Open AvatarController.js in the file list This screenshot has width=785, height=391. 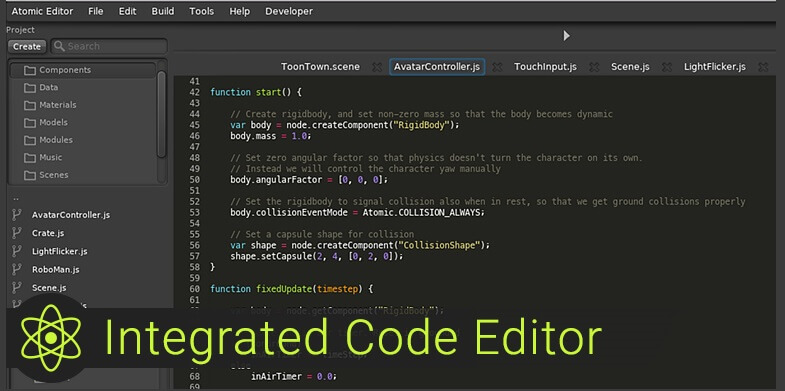[x=71, y=215]
